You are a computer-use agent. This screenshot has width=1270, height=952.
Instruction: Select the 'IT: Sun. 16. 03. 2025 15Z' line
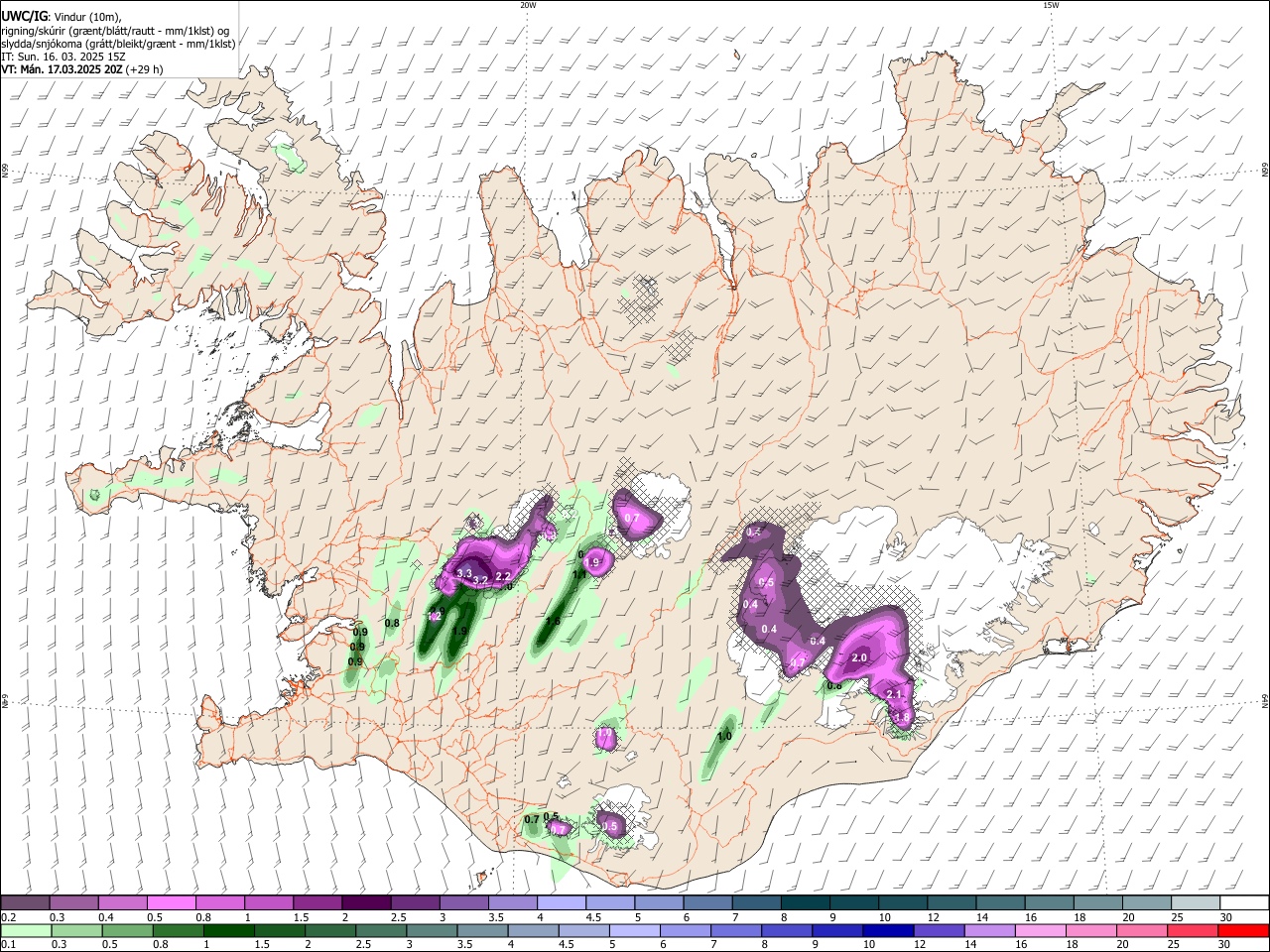click(63, 57)
